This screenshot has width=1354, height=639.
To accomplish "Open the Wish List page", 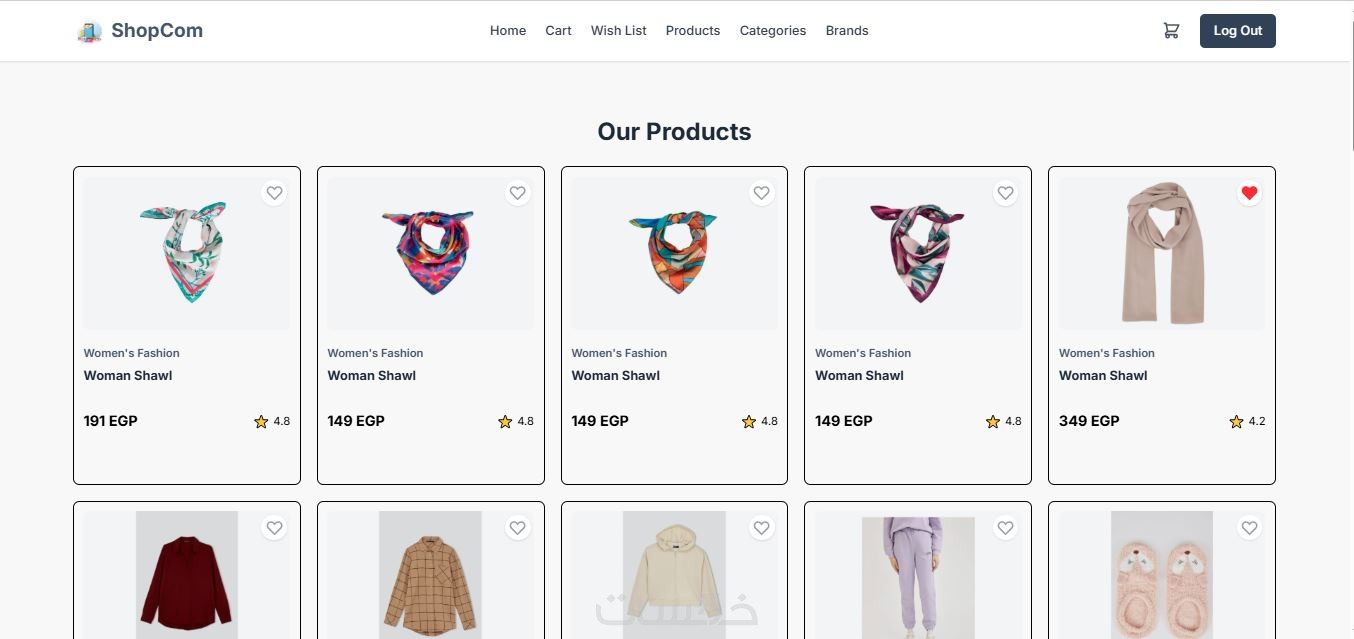I will pos(618,31).
